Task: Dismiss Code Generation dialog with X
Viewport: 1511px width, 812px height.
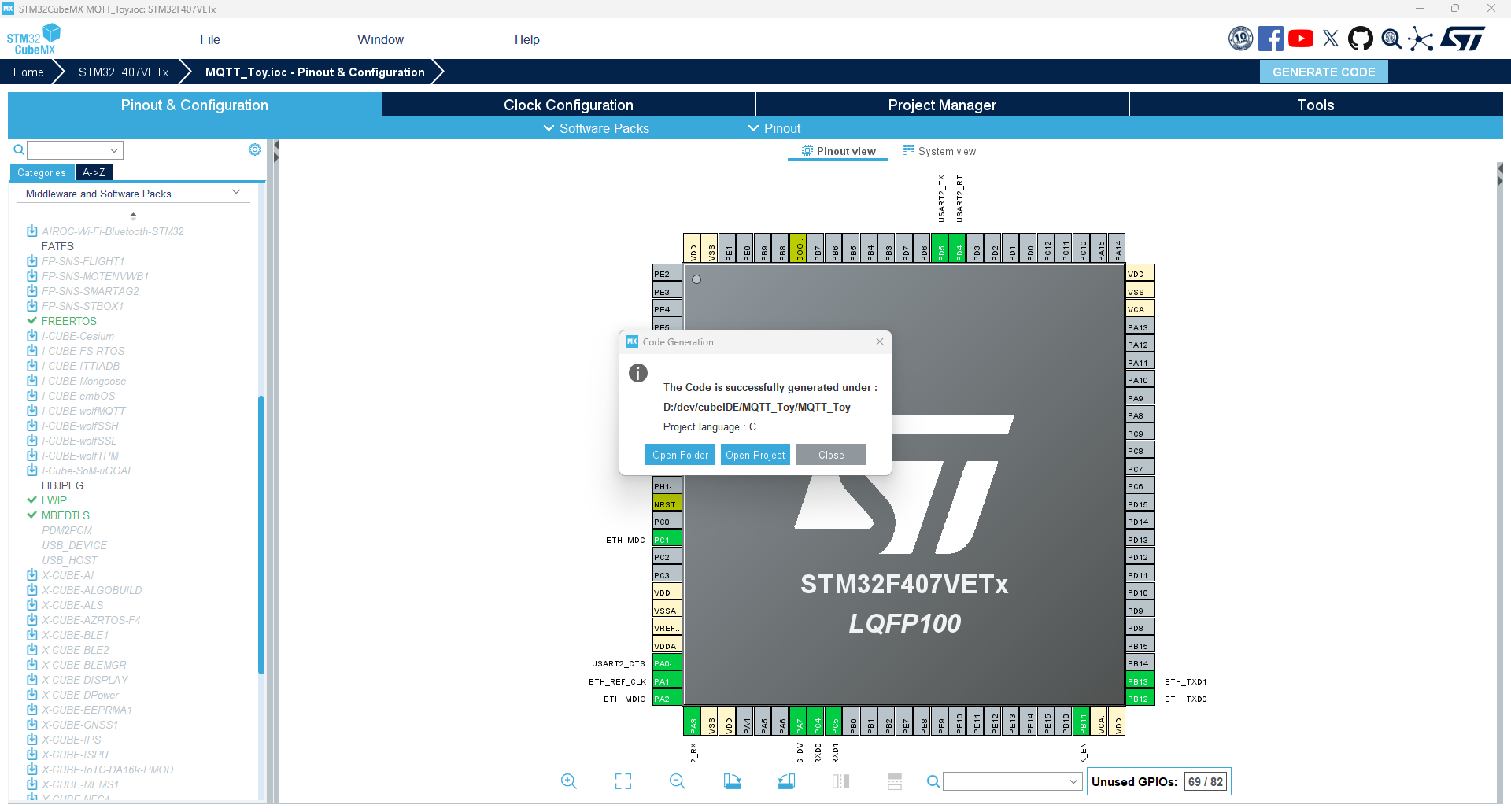Action: click(880, 341)
